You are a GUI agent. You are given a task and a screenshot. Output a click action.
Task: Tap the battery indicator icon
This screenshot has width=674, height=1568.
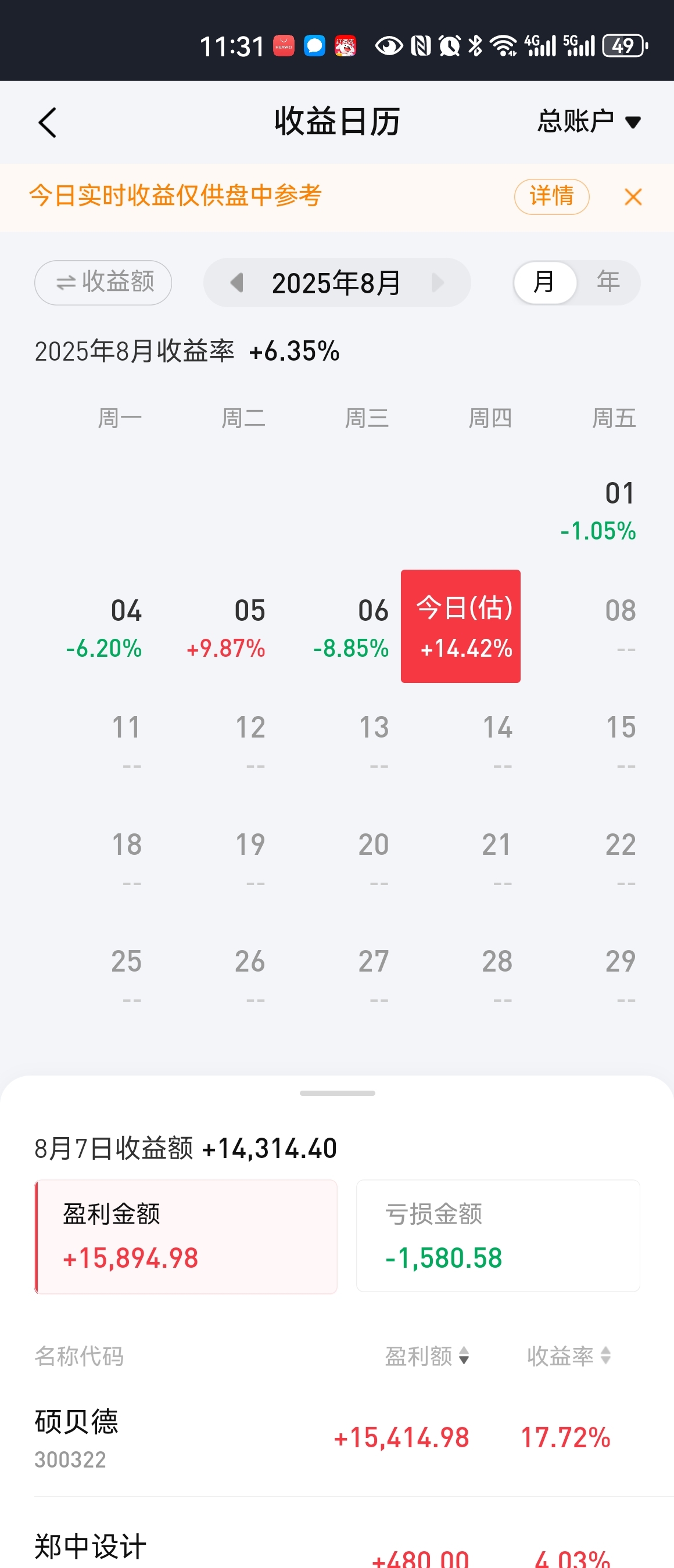pos(625,46)
